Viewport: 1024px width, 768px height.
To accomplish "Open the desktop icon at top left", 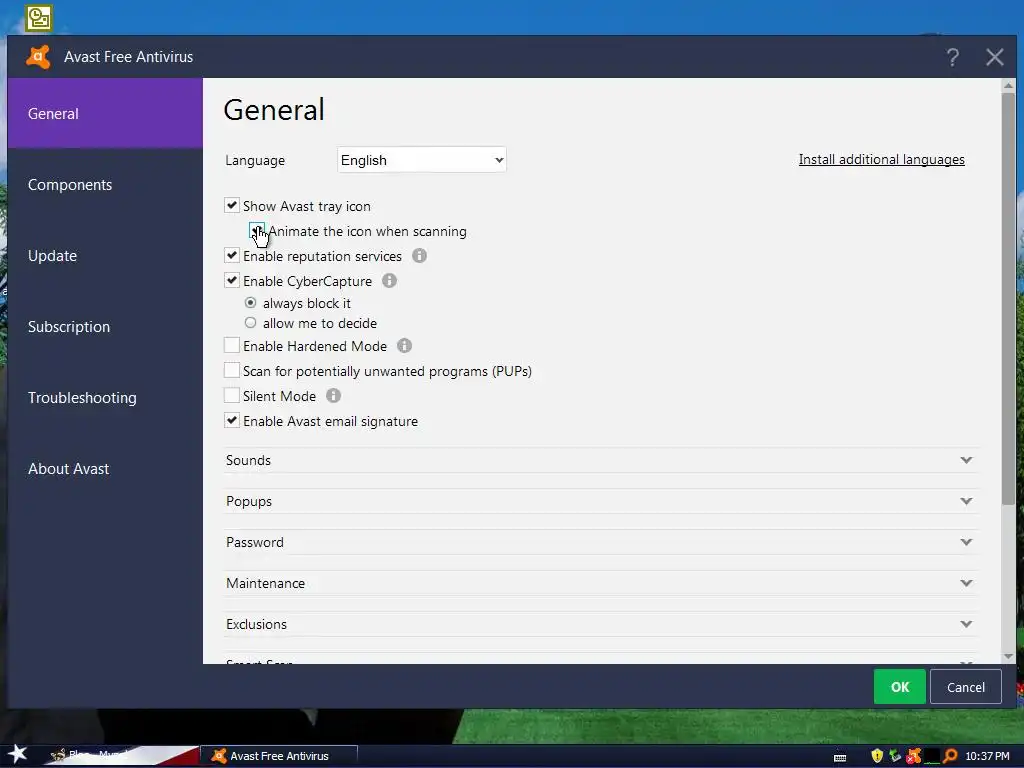I will (39, 18).
